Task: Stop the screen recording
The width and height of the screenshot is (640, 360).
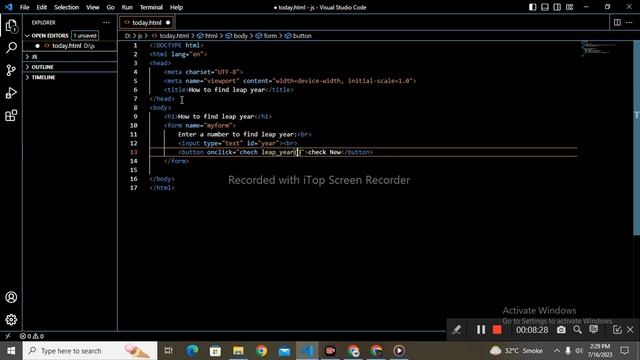Action: 497,330
